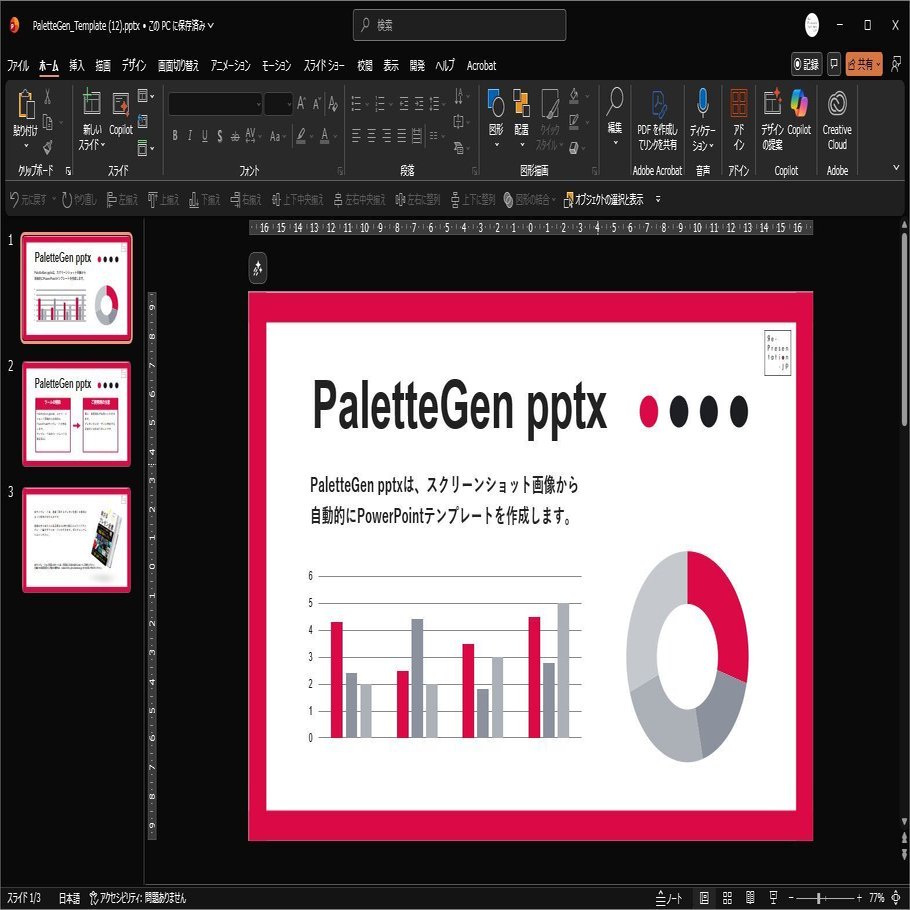Click the 77% zoom level
This screenshot has width=910, height=910.
pos(876,898)
